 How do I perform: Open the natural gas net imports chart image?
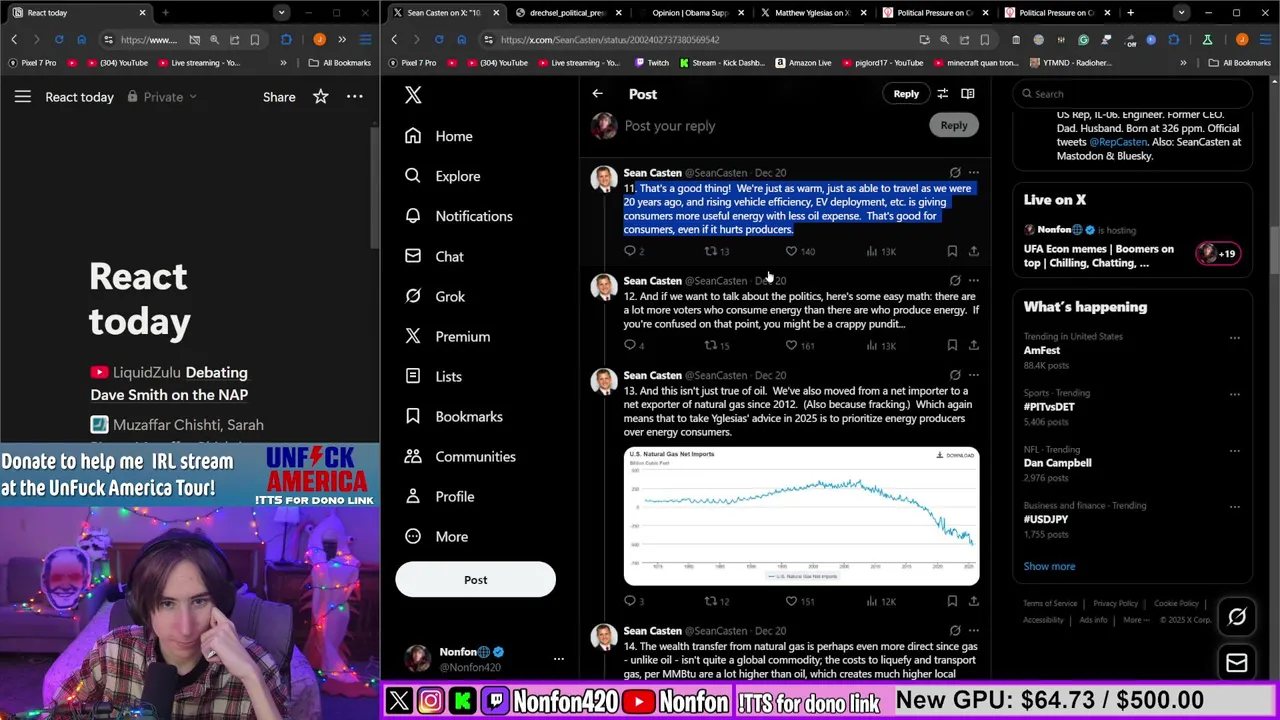click(x=801, y=516)
